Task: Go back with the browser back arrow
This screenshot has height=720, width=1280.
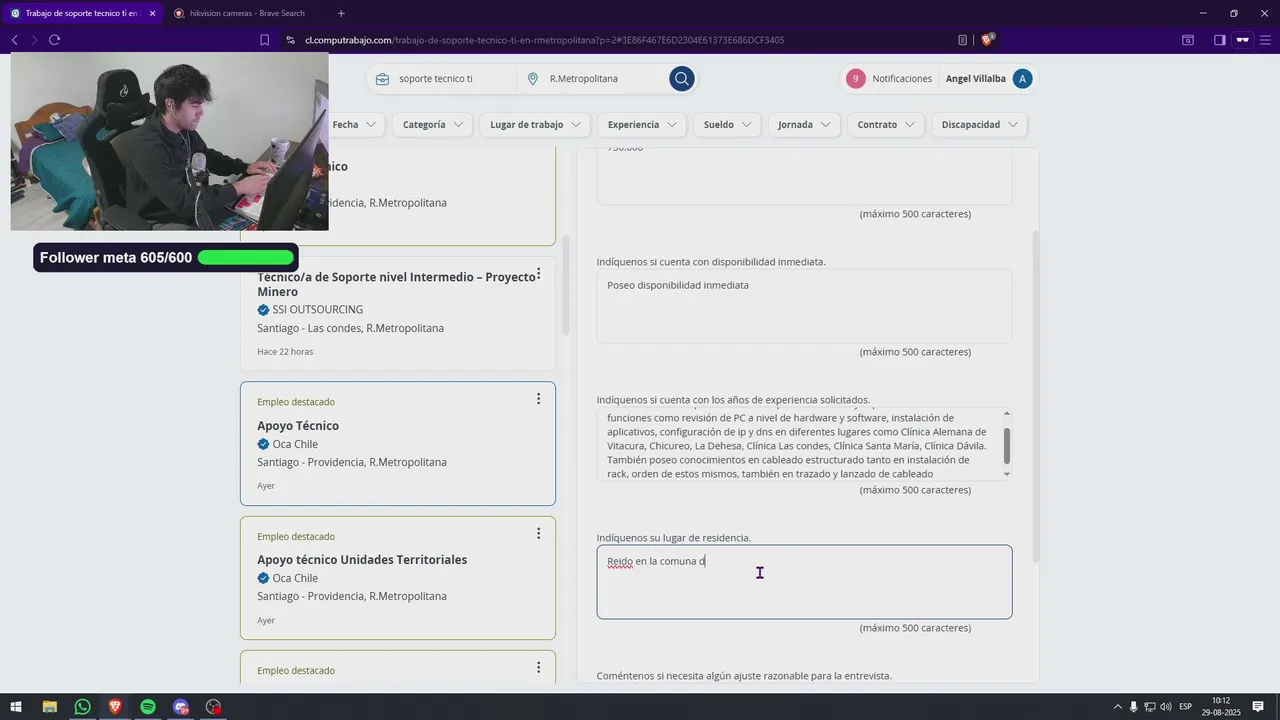Action: (x=14, y=40)
